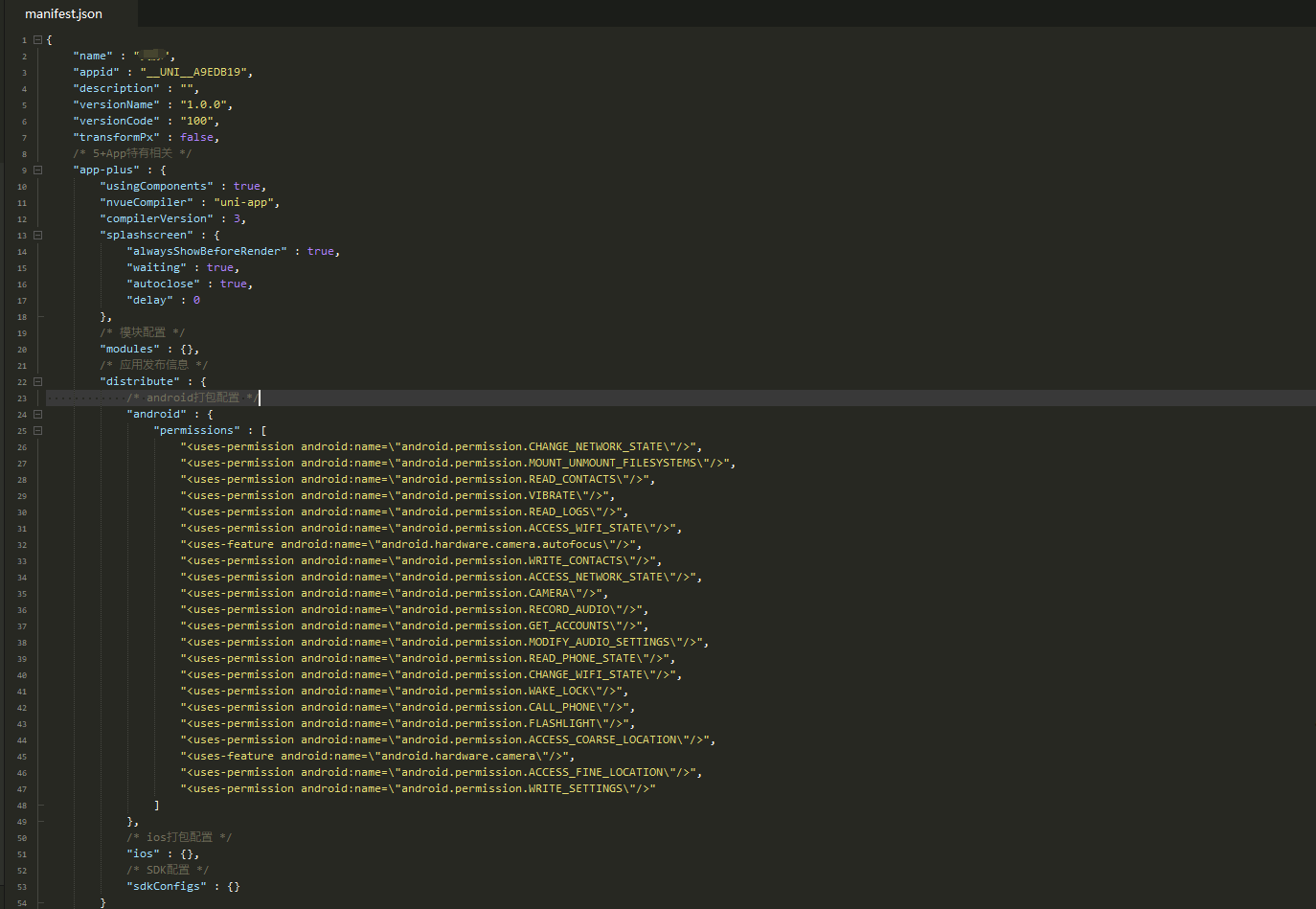Click the "waiting" key
This screenshot has width=1316, height=909.
click(156, 267)
